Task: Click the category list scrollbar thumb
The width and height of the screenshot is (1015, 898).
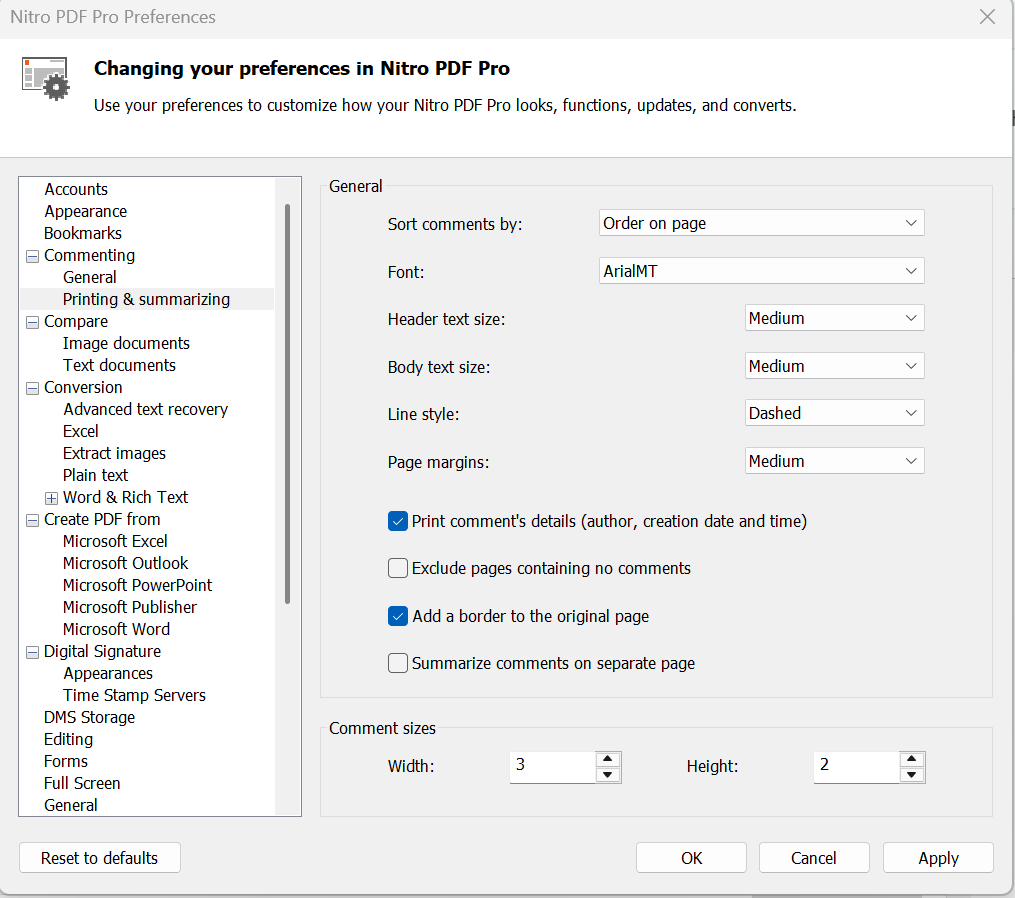Action: click(287, 404)
